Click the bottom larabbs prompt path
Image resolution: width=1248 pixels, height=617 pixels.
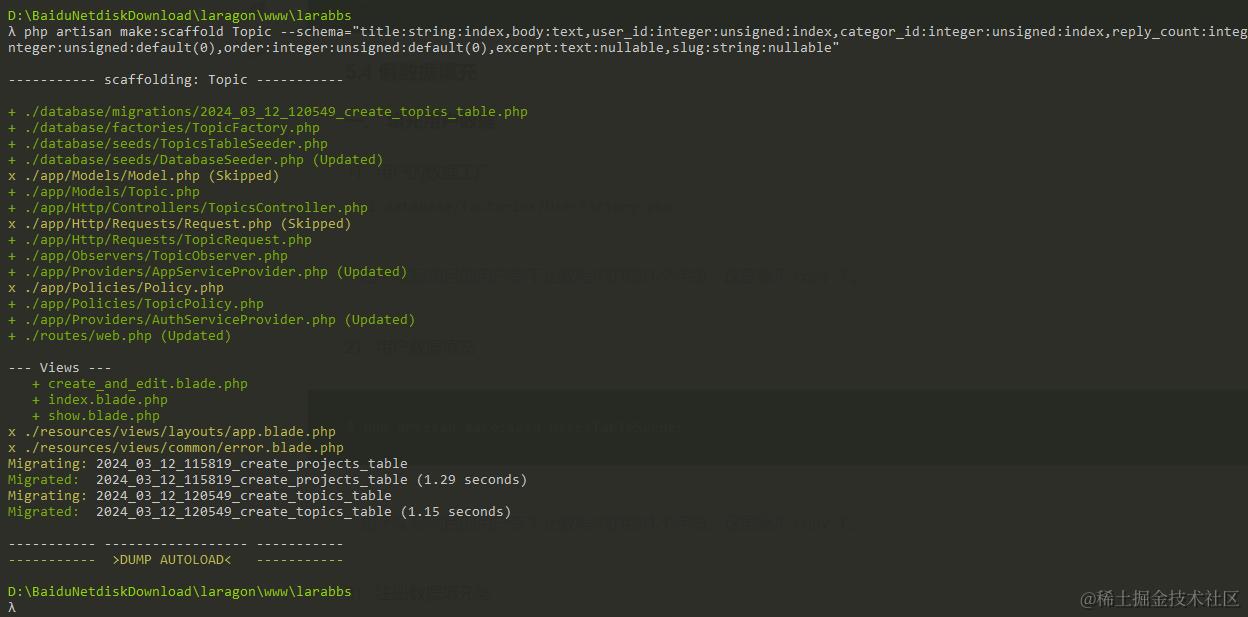click(x=180, y=592)
